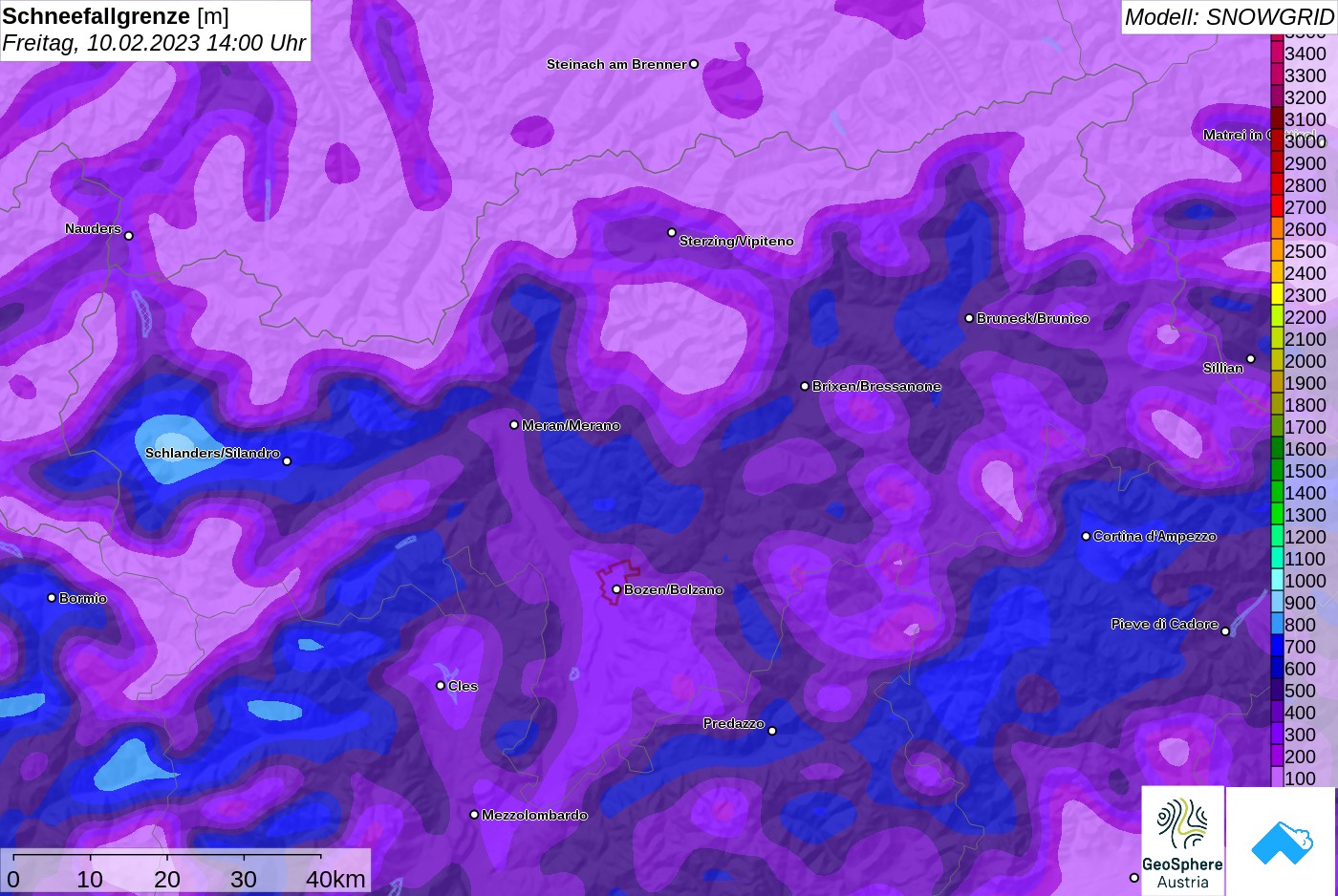Click the GeoSphere Austria logo
The width and height of the screenshot is (1338, 896).
(x=1182, y=841)
